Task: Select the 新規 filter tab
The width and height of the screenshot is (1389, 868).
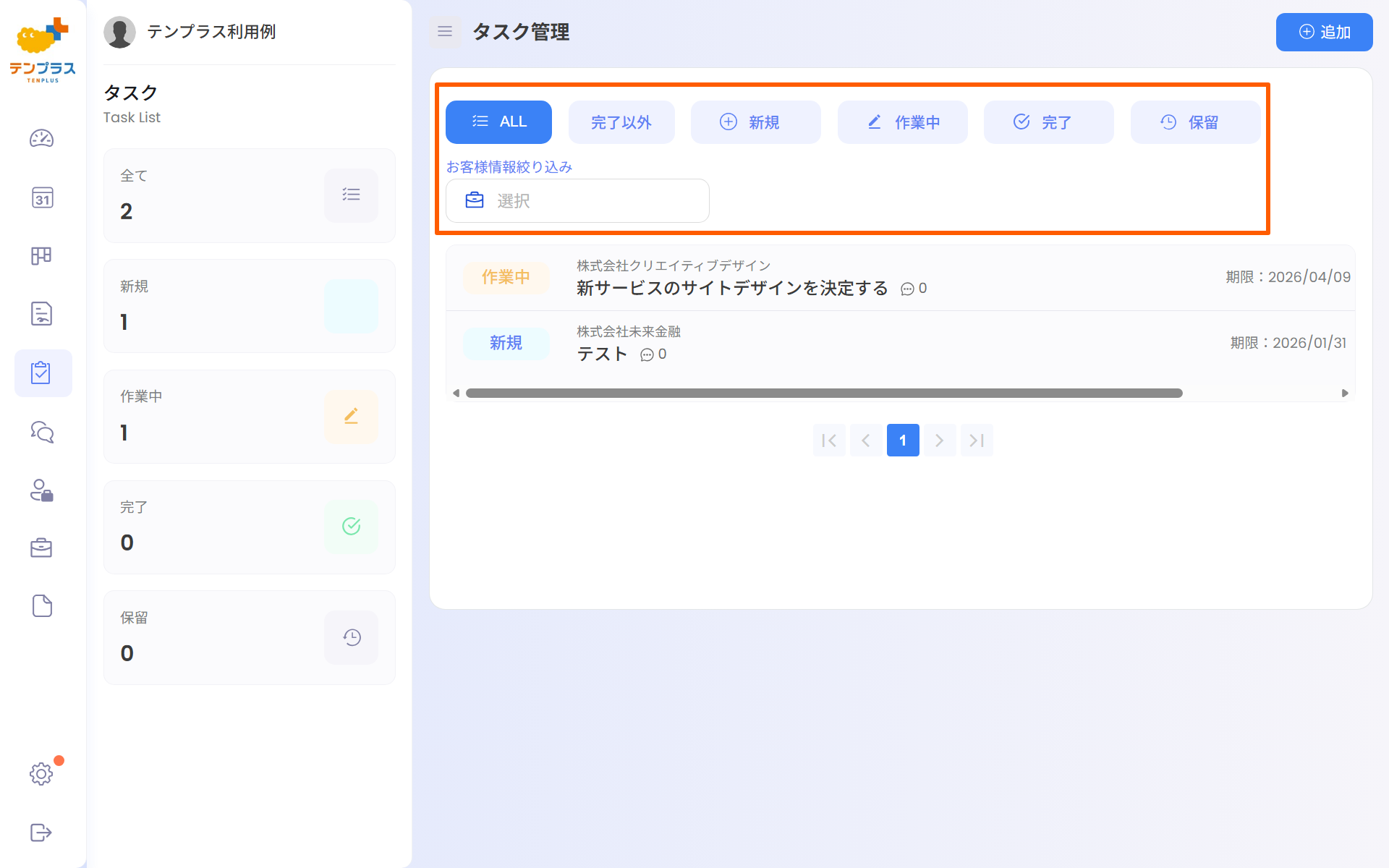Action: pyautogui.click(x=756, y=122)
